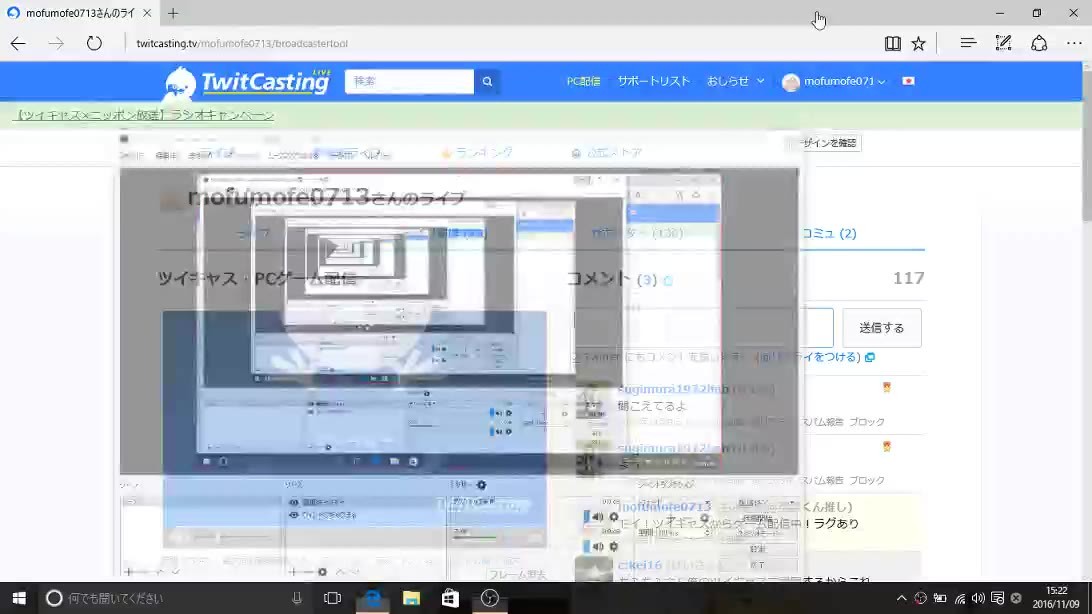
Task: Click the gear beside the upper mixer speaker
Action: 614,517
